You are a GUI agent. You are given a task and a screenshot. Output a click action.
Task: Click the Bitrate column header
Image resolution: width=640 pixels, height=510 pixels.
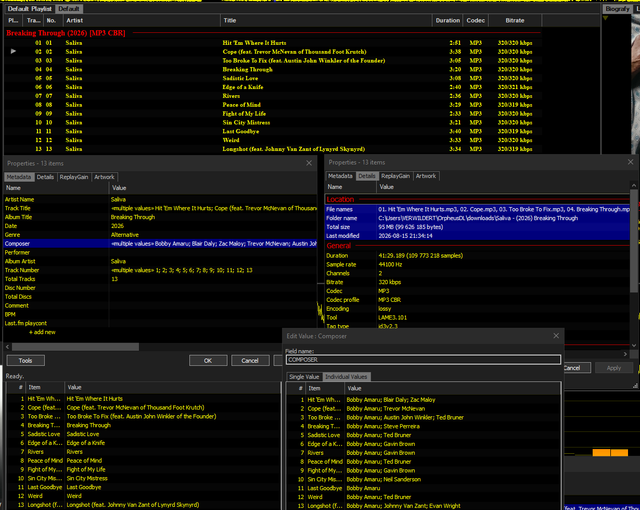pos(515,20)
